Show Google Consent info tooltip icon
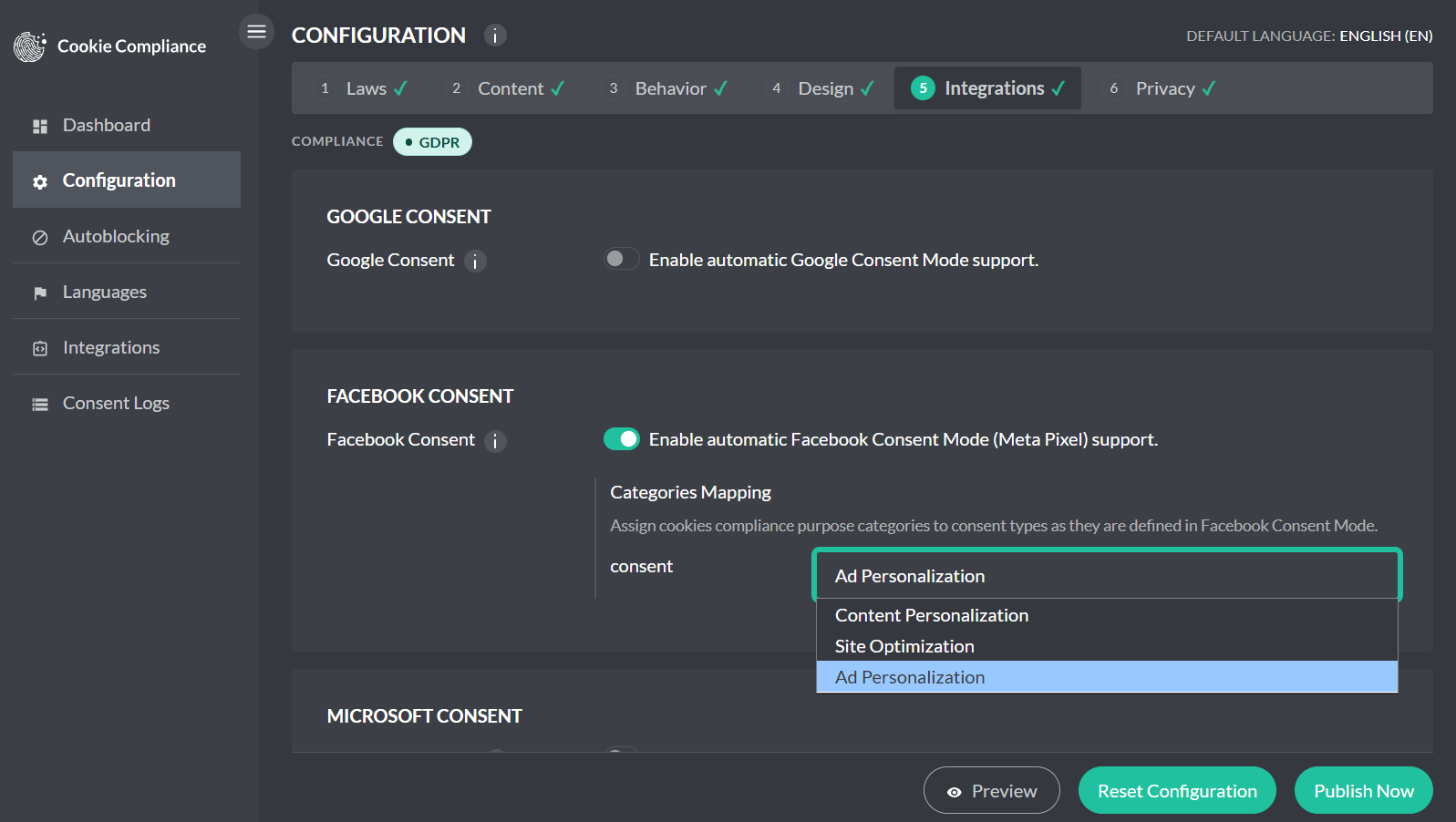This screenshot has width=1456, height=822. point(475,262)
